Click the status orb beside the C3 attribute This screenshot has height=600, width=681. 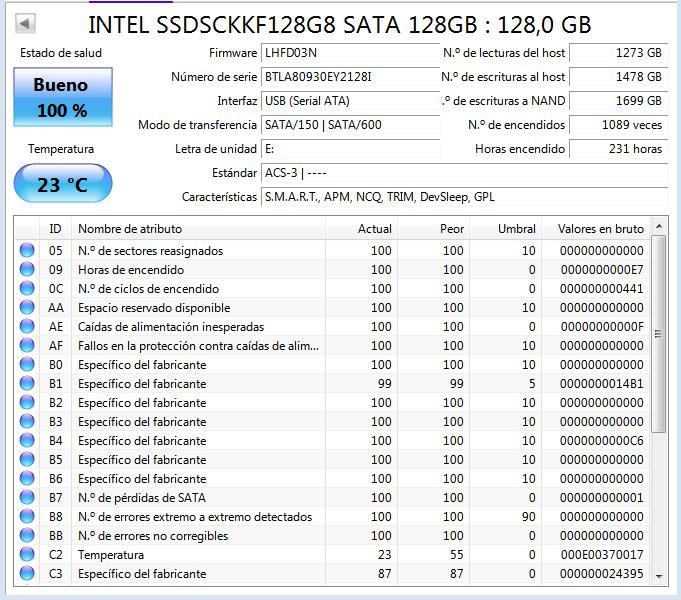pyautogui.click(x=27, y=573)
